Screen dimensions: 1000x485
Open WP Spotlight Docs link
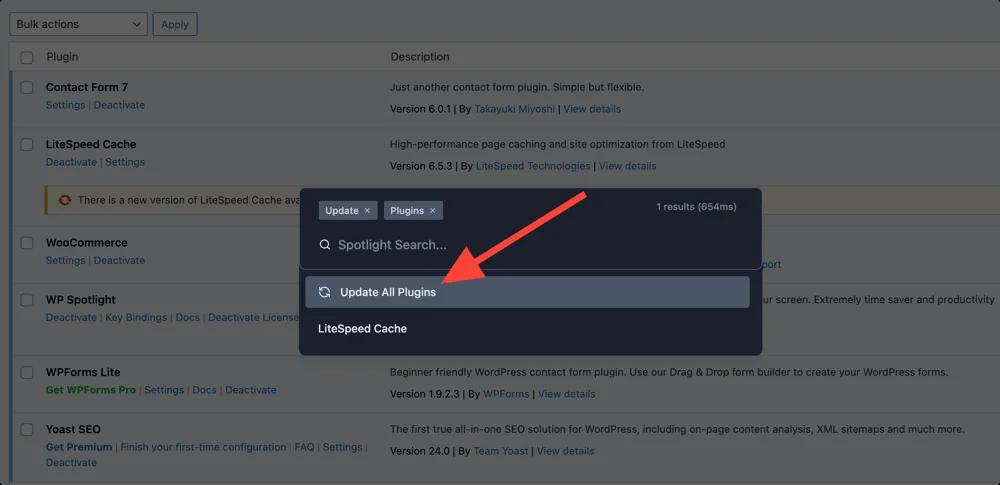point(188,317)
